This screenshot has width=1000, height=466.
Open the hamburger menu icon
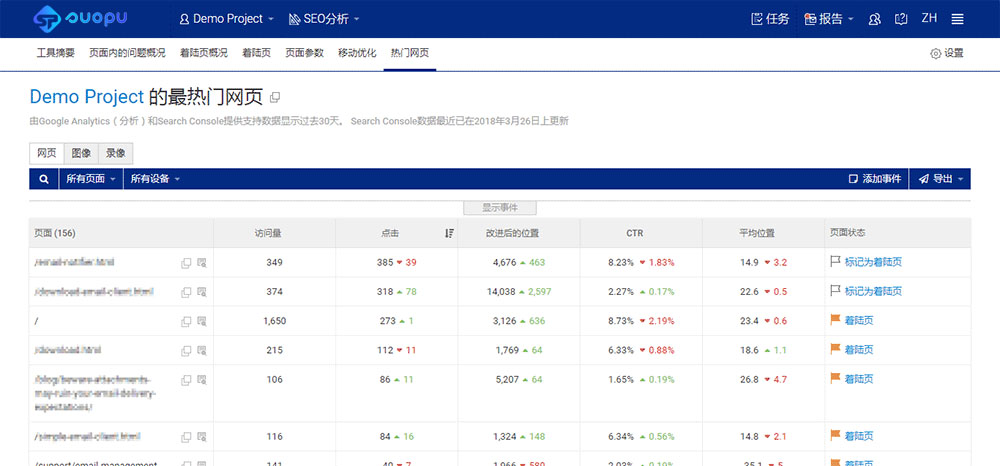point(957,19)
